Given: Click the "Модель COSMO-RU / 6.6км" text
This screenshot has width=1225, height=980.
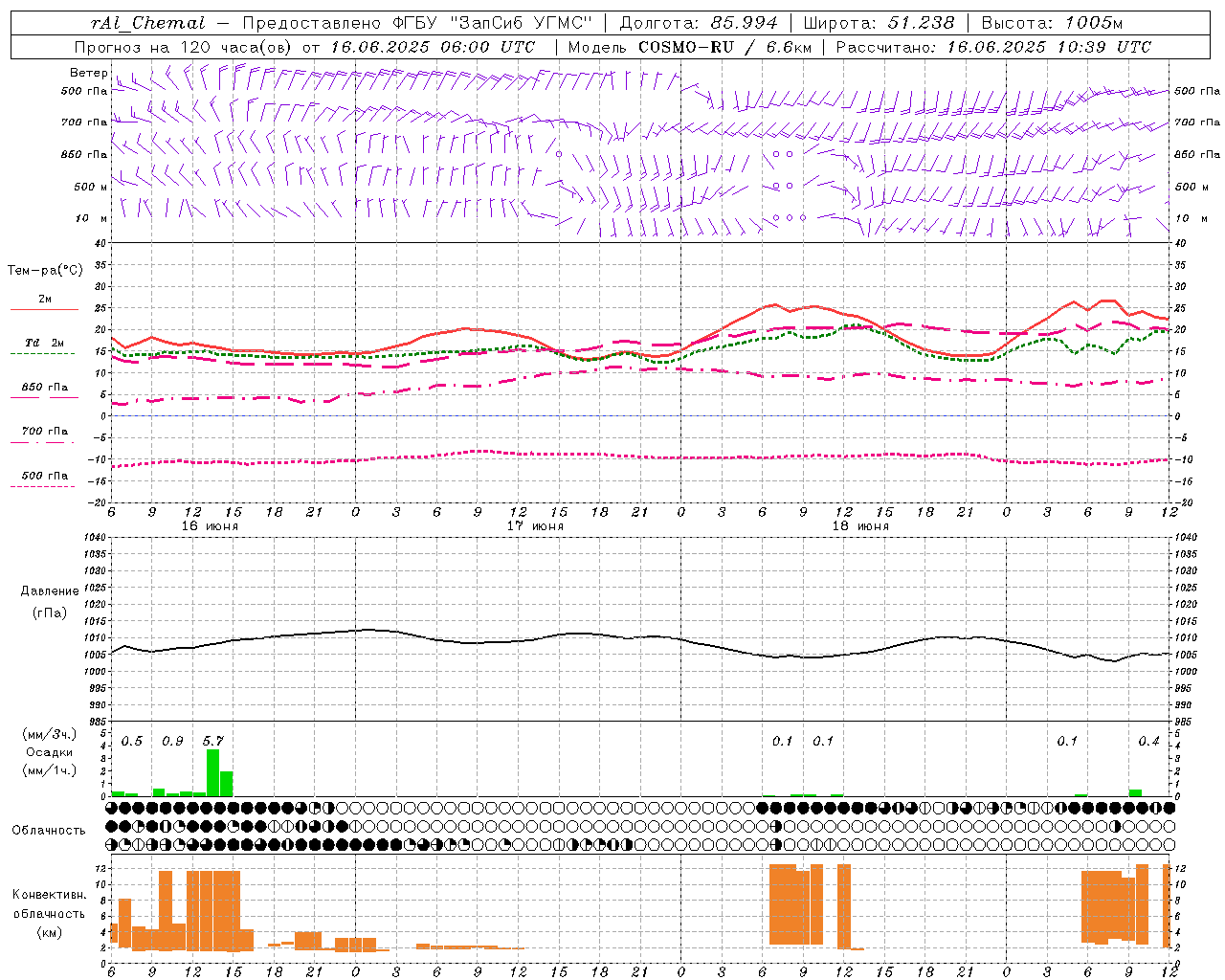Looking at the screenshot, I should 689,47.
